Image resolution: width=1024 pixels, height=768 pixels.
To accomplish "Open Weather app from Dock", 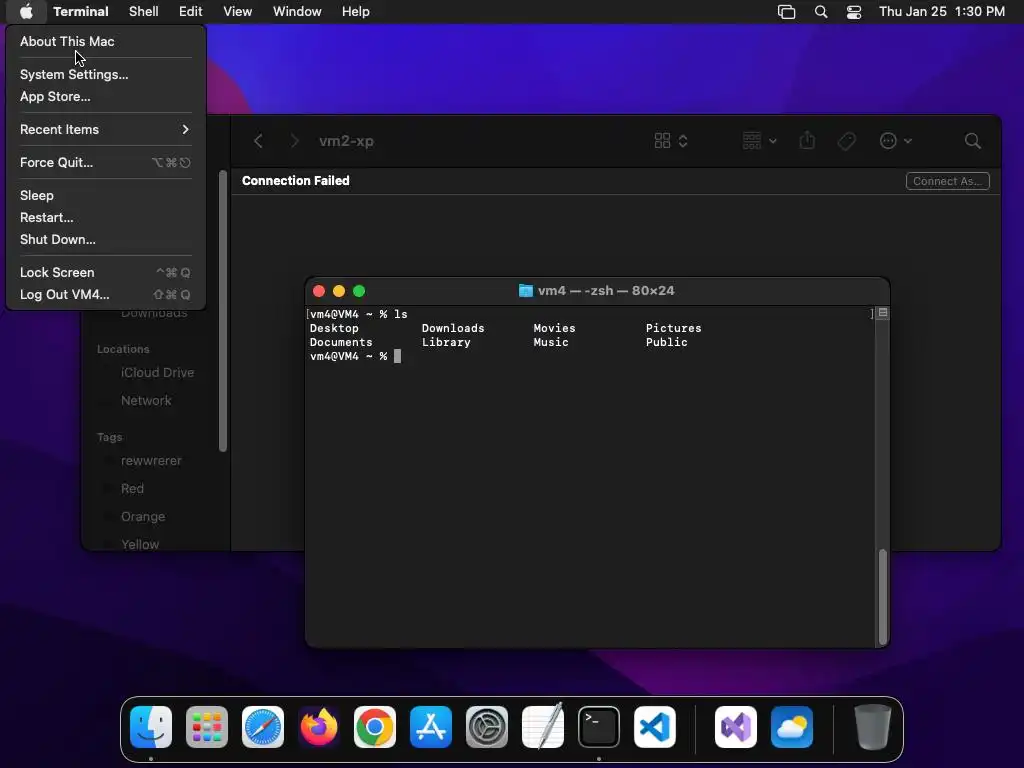I will click(792, 727).
